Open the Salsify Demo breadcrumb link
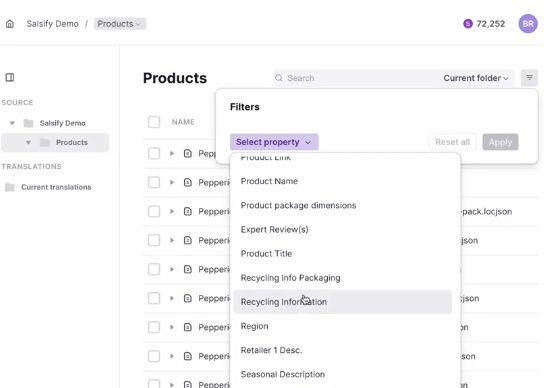The height and width of the screenshot is (388, 544). [x=52, y=24]
